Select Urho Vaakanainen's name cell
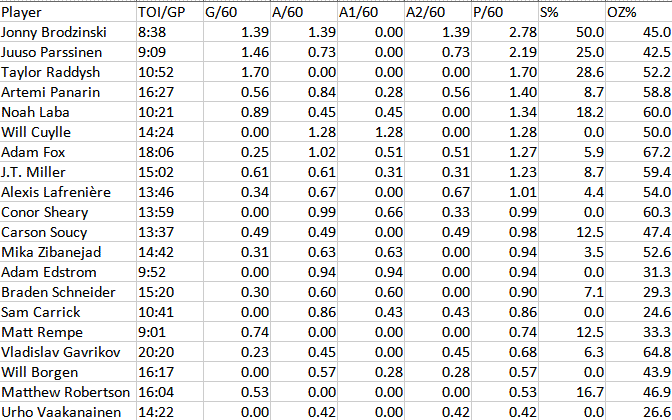Viewport: 672px width, 420px height. [66, 411]
